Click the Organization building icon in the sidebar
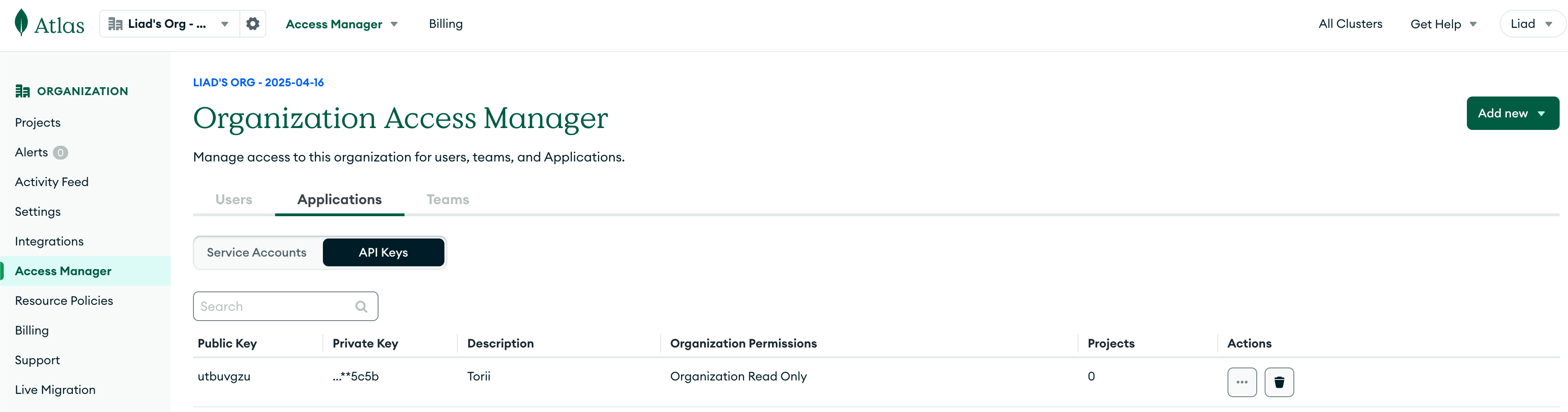 (x=23, y=91)
